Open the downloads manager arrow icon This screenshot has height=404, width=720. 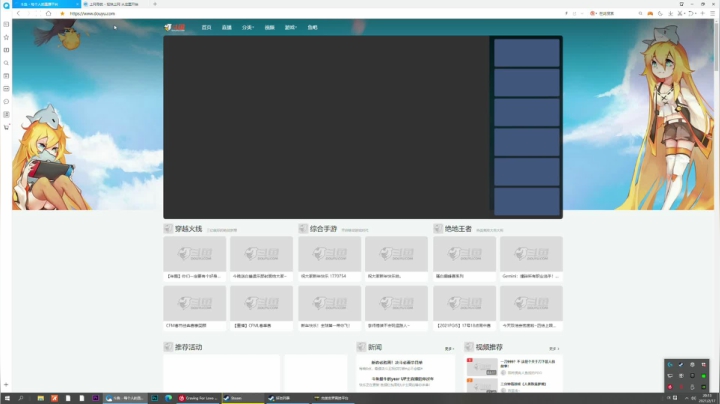click(670, 14)
